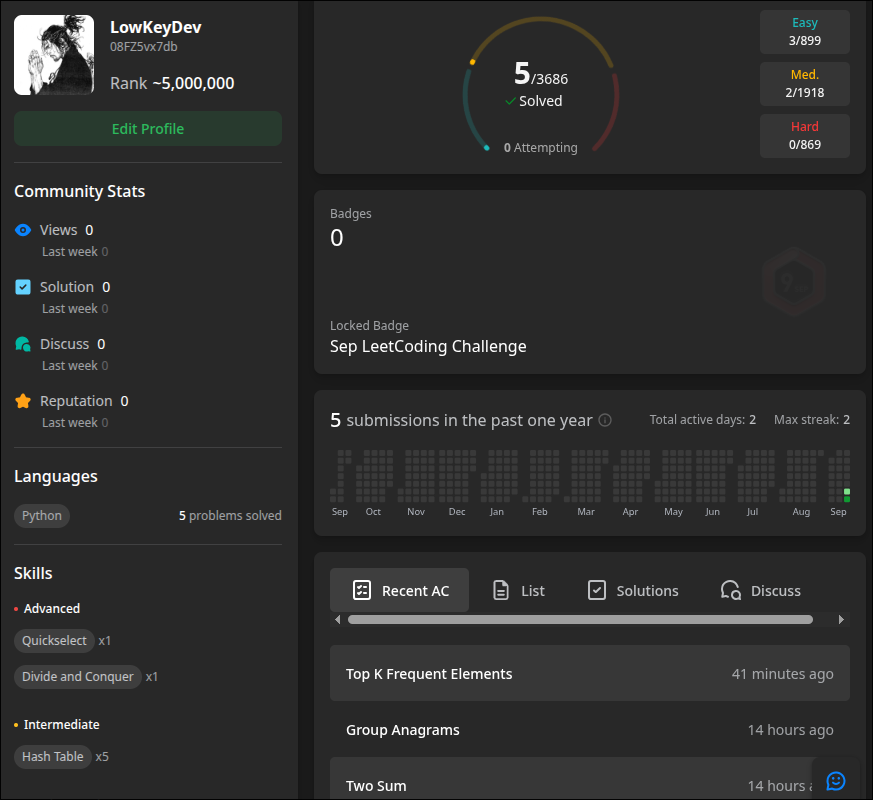The image size is (873, 800).
Task: Click the tab bar left scroll arrow
Action: tap(337, 620)
